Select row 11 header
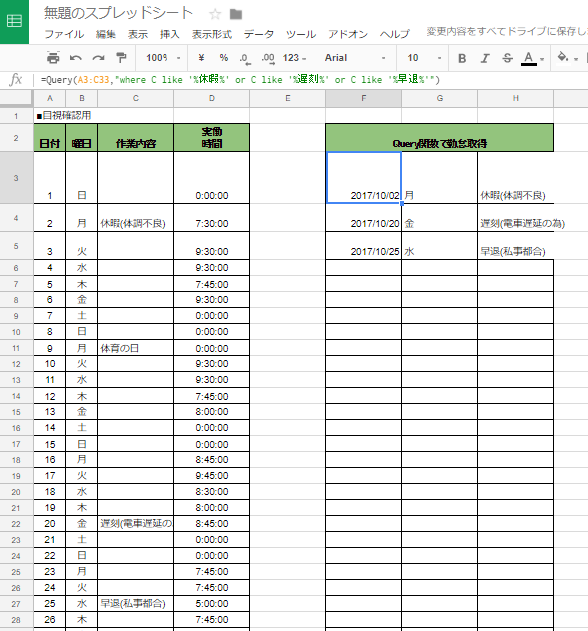Screen dimensions: 588x631 pyautogui.click(x=16, y=348)
